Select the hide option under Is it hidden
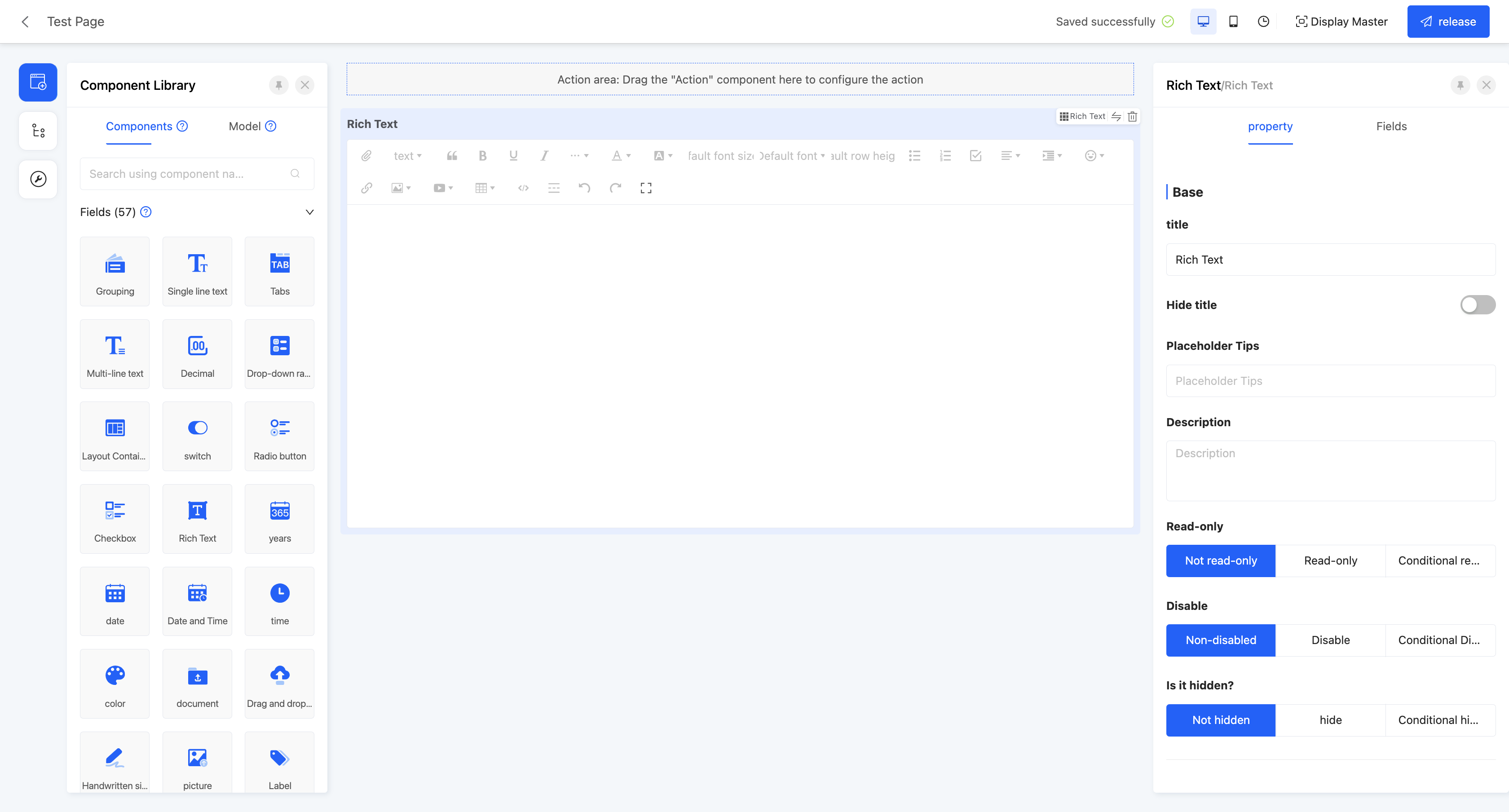1509x812 pixels. click(x=1330, y=720)
